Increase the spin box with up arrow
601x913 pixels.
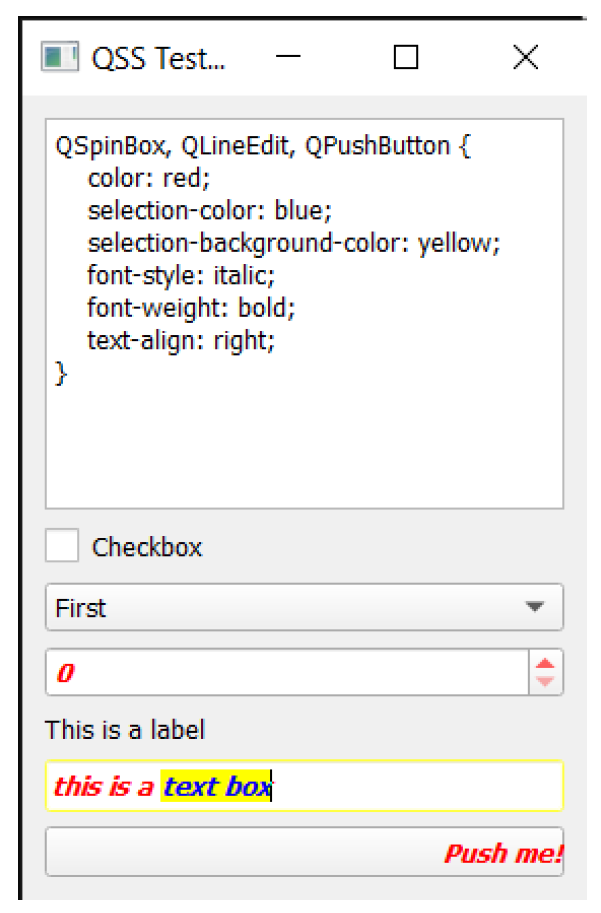tap(545, 663)
